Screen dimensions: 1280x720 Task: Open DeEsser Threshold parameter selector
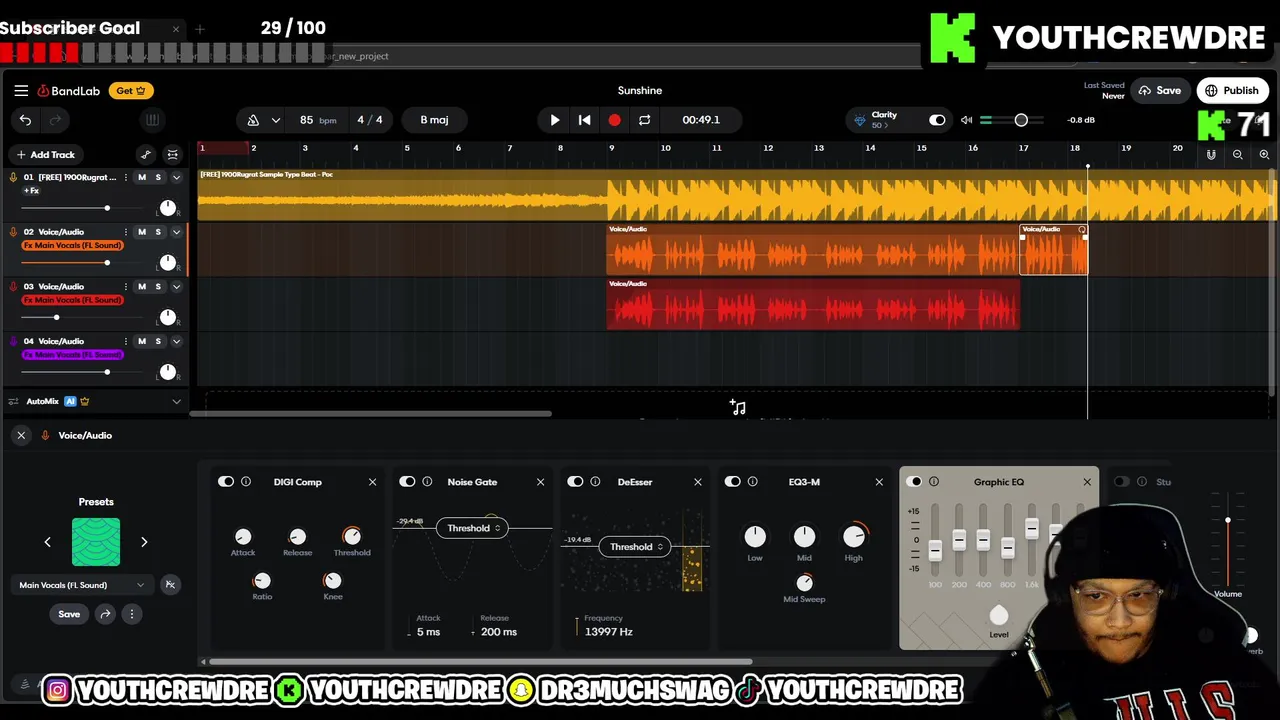point(636,547)
